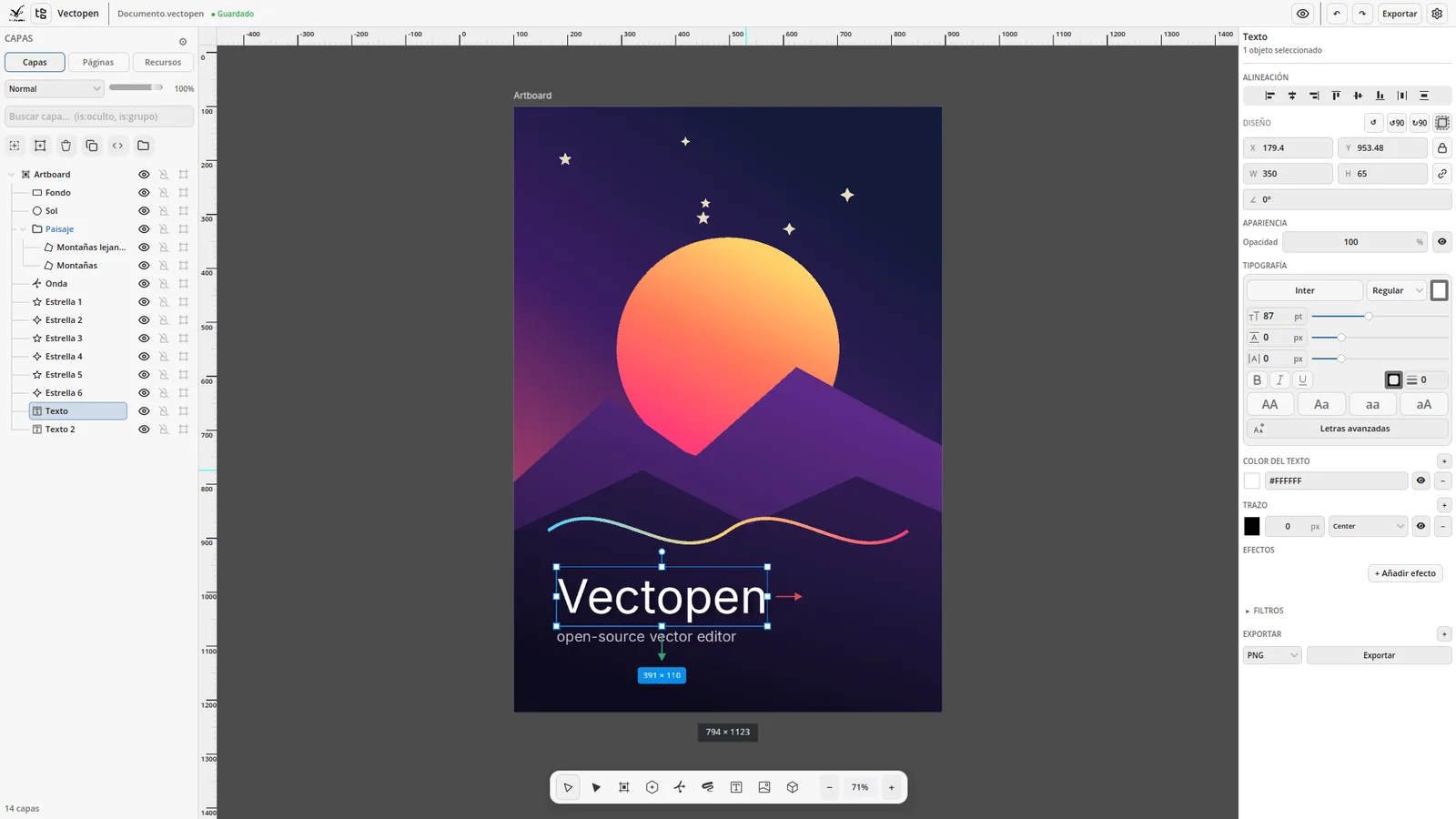Toggle position lock next to Y field

tap(1442, 148)
